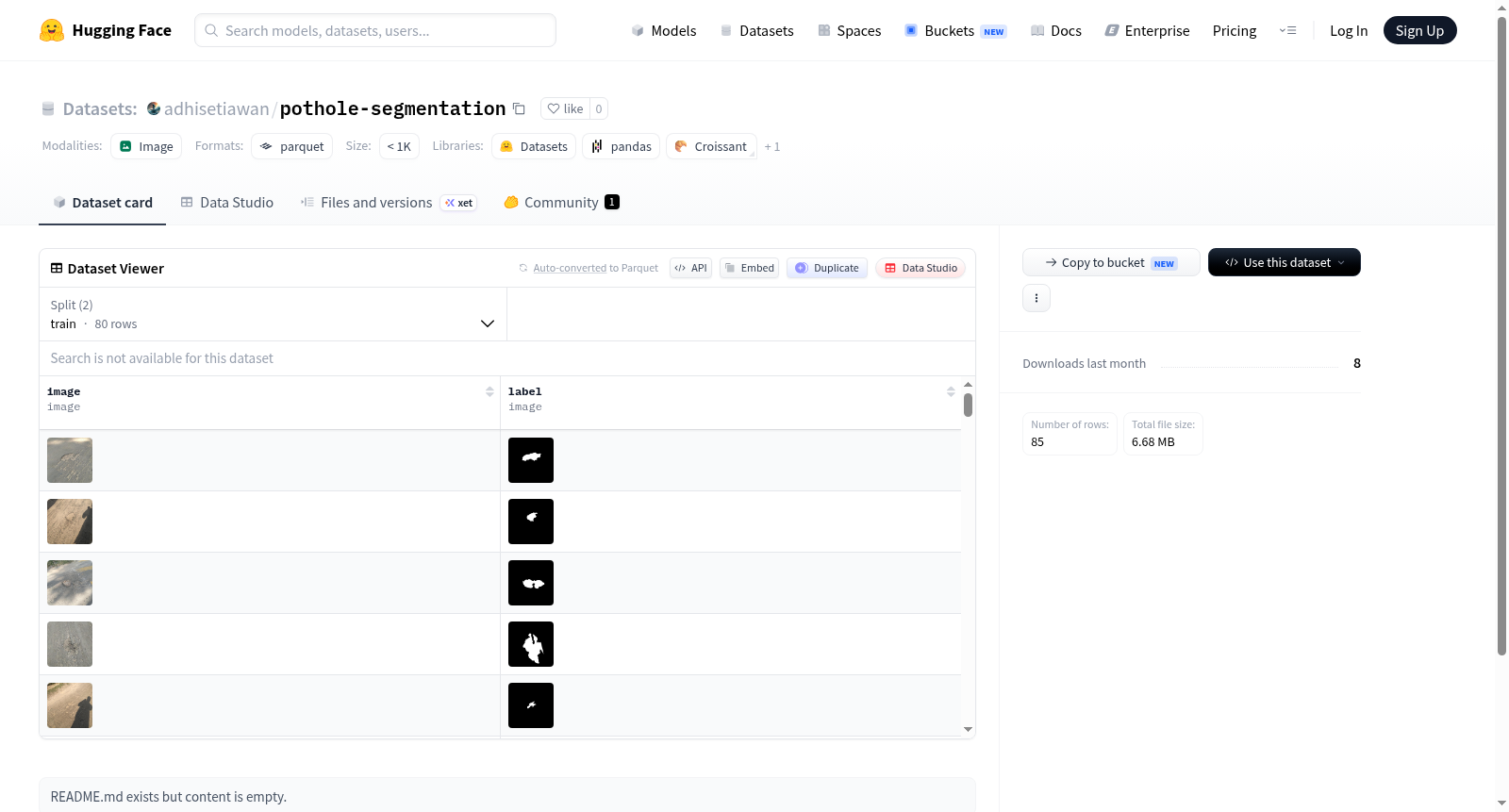Switch to the Data Studio tab

[227, 202]
